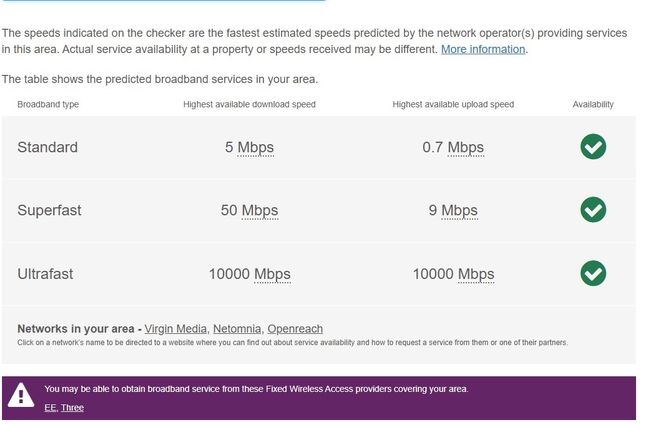This screenshot has width=645, height=430.
Task: Click Mbps abbreviation in Superfast upload speed
Action: click(x=459, y=211)
